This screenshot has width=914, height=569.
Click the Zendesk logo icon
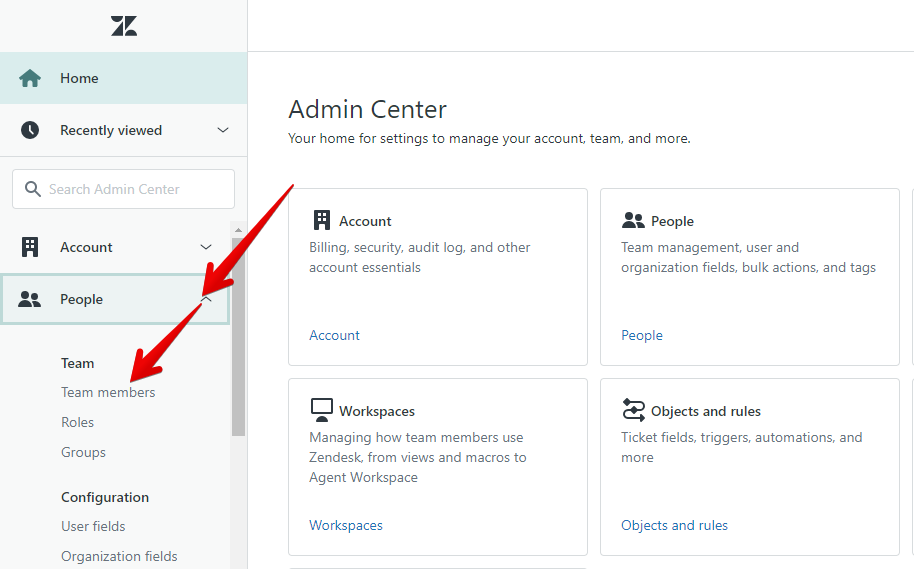(x=124, y=26)
